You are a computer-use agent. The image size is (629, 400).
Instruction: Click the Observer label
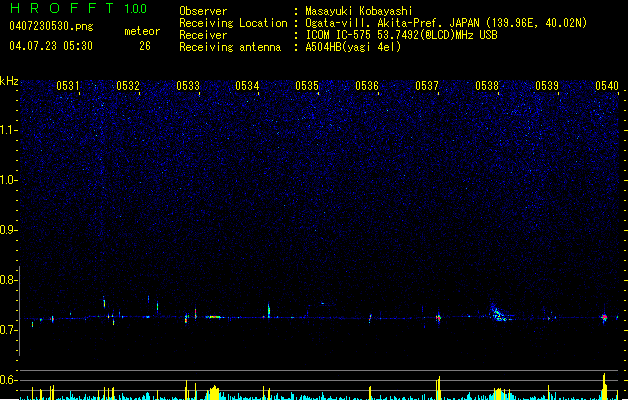click(203, 11)
